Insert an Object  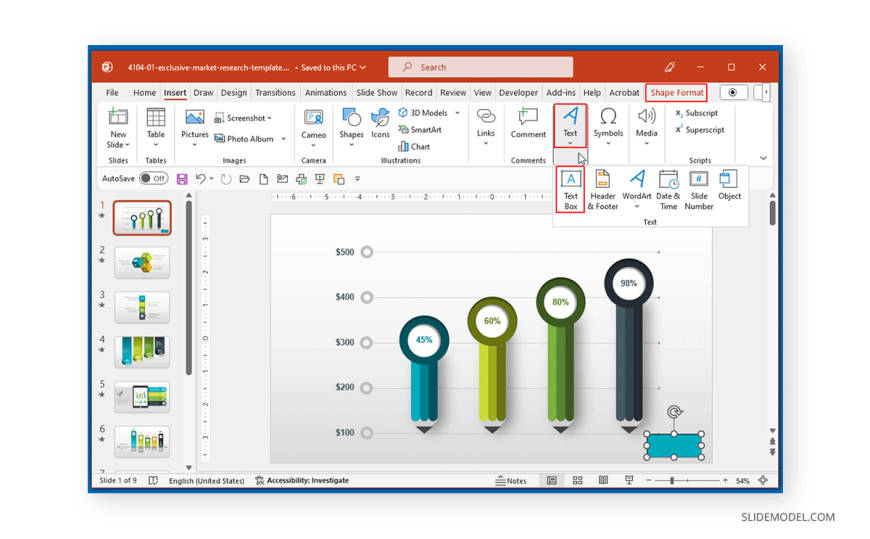pyautogui.click(x=729, y=185)
